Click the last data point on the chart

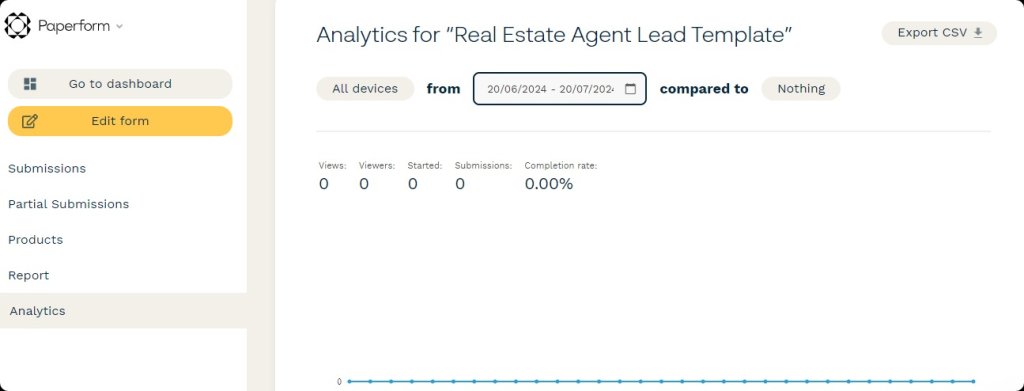coord(973,381)
